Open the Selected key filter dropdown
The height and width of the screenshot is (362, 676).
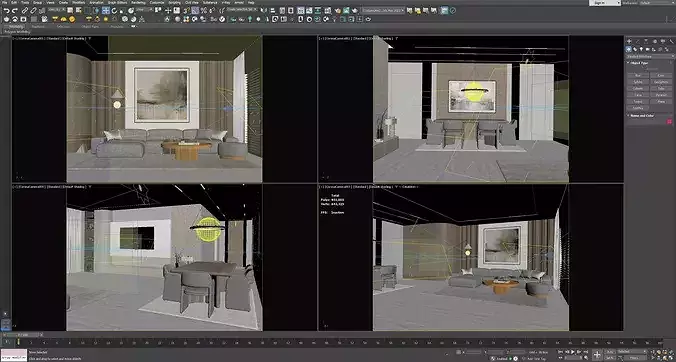tap(632, 352)
